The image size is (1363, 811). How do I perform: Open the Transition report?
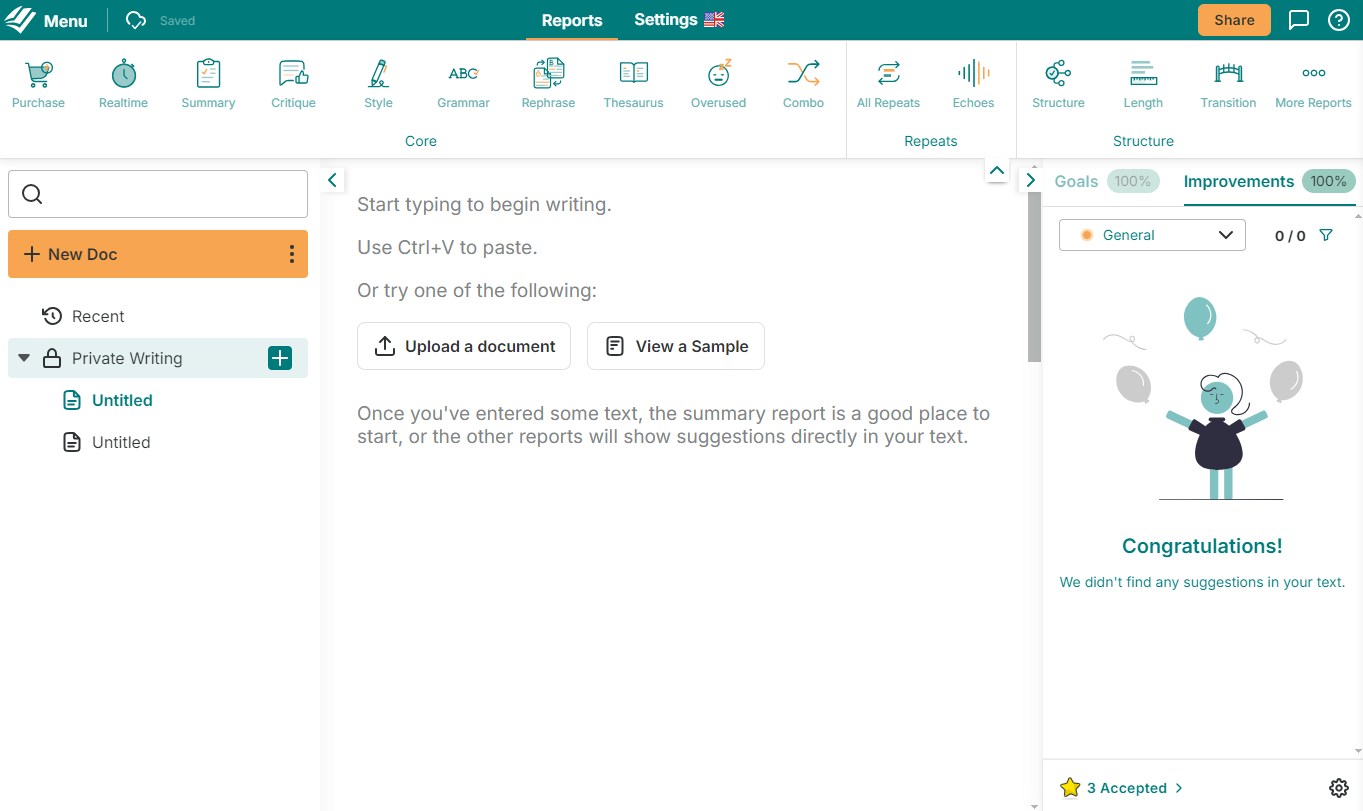point(1228,84)
